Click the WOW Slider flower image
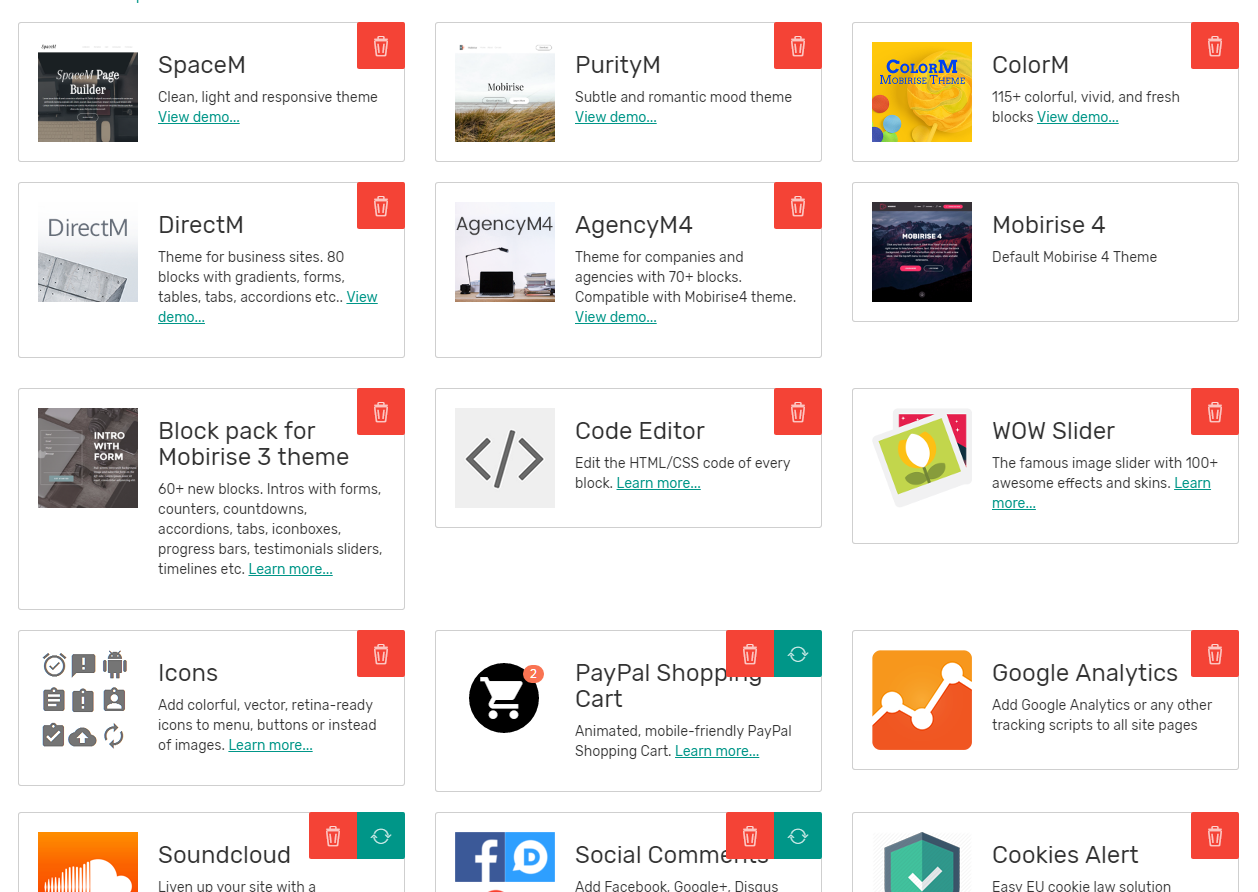Viewport: 1258px width, 892px height. [922, 458]
